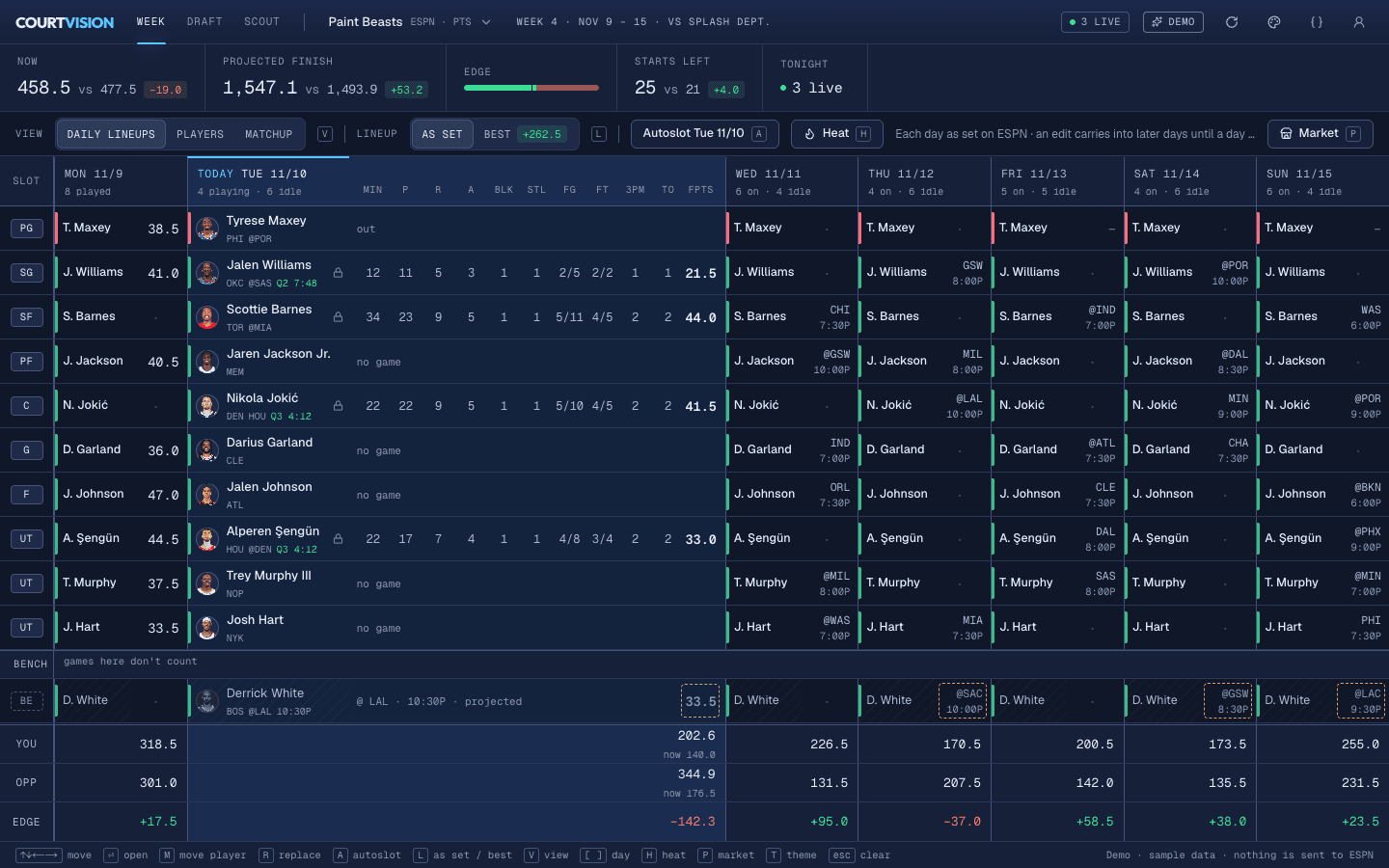1389x868 pixels.
Task: Open the G slot selector
Action: click(x=26, y=450)
